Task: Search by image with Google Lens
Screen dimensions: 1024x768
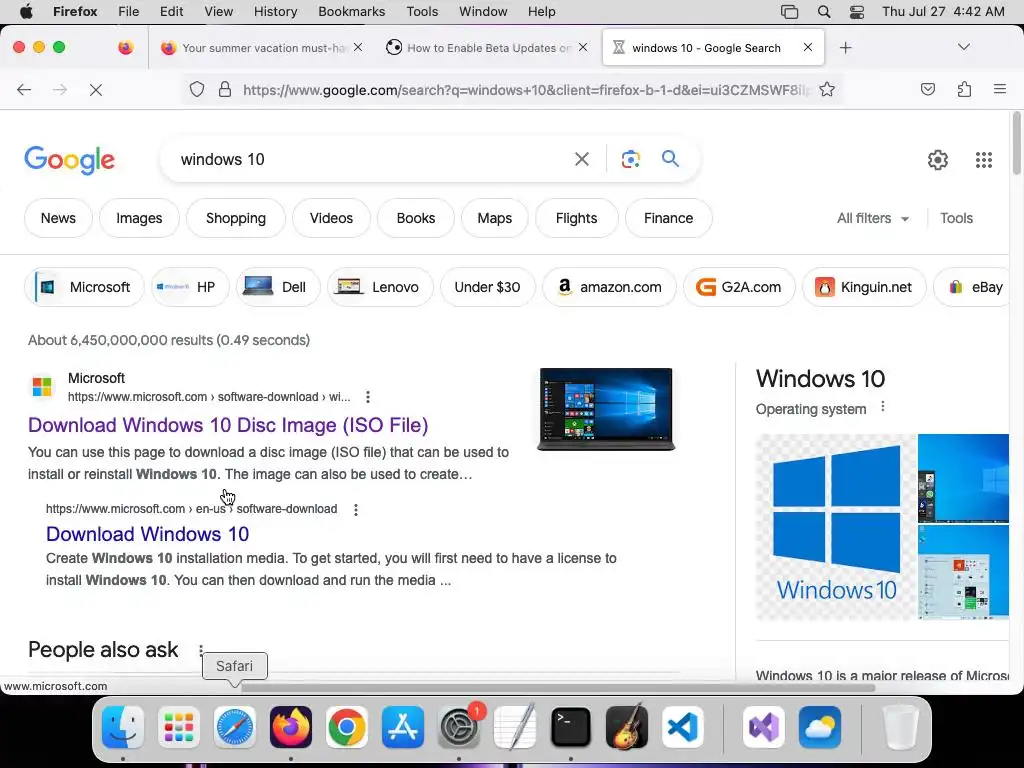Action: pos(630,159)
